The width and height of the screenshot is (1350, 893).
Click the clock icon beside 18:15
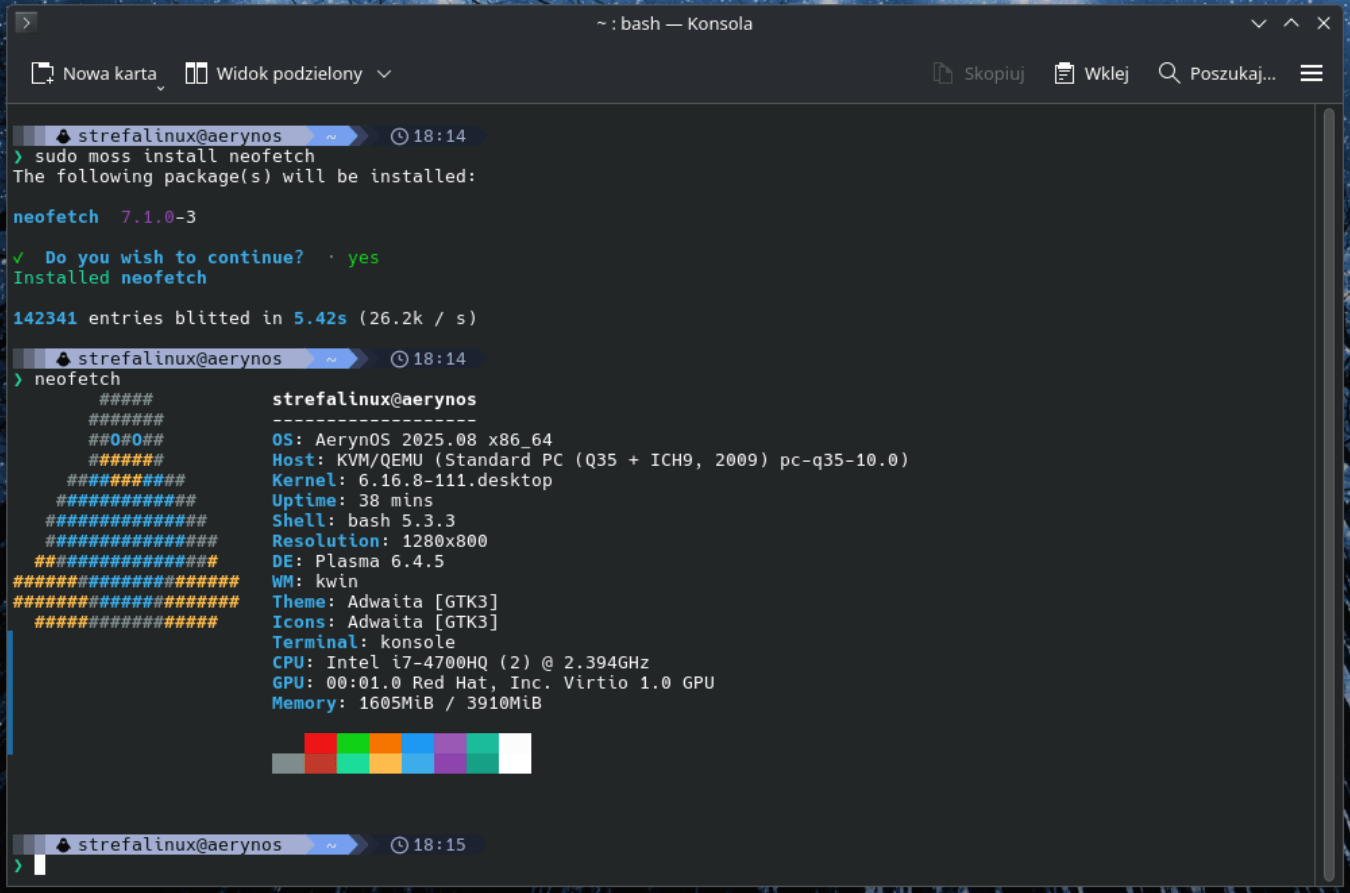(399, 845)
